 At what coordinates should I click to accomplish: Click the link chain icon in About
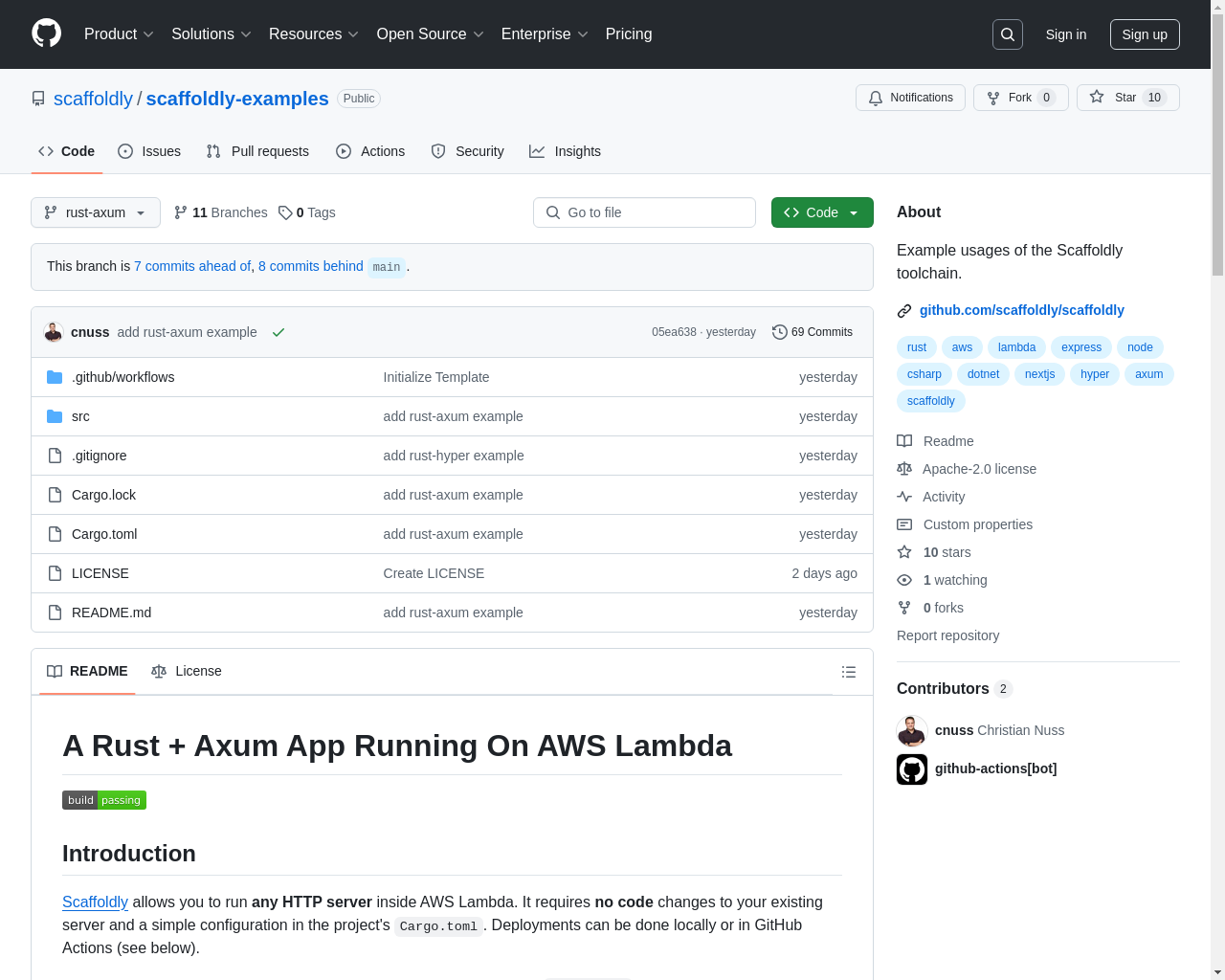point(904,311)
